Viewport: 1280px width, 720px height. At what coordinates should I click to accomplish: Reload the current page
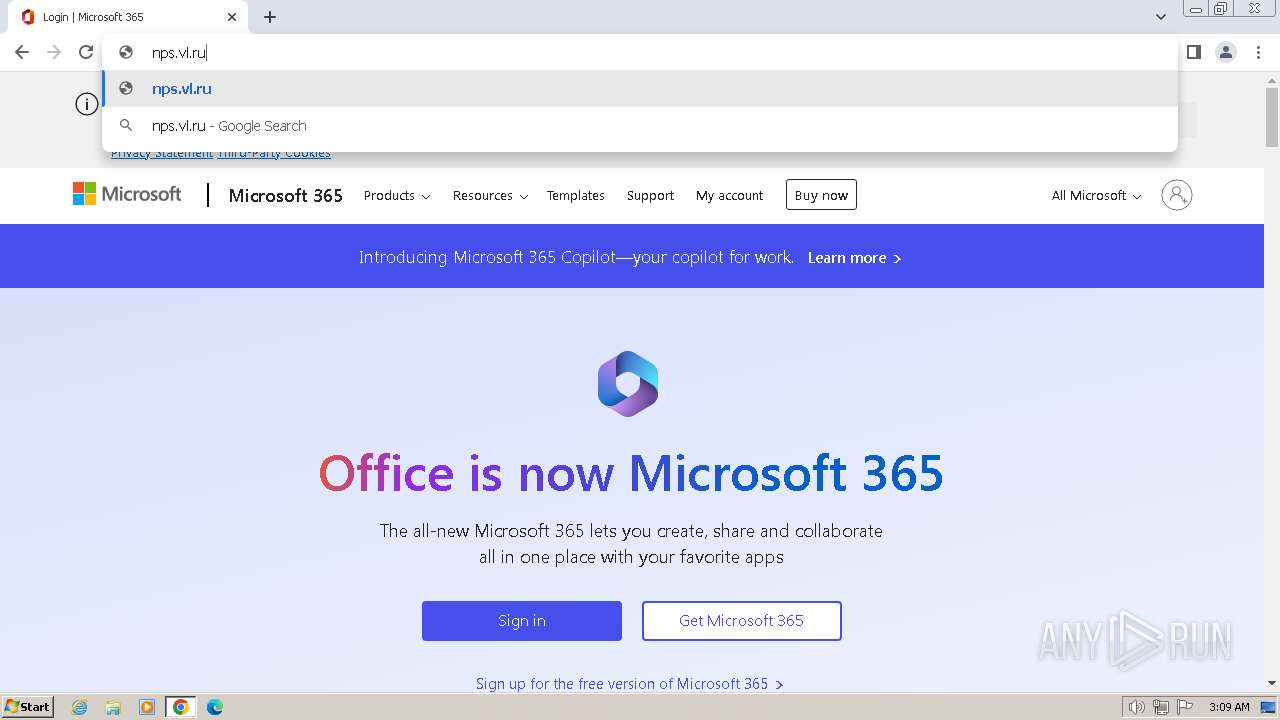[x=86, y=52]
